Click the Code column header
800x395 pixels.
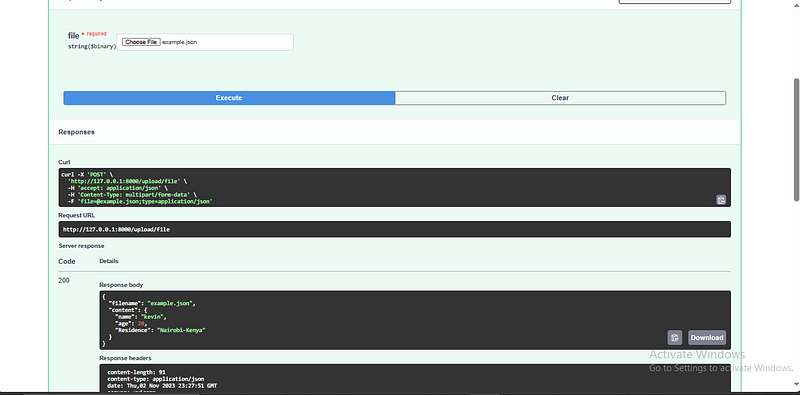[67, 261]
